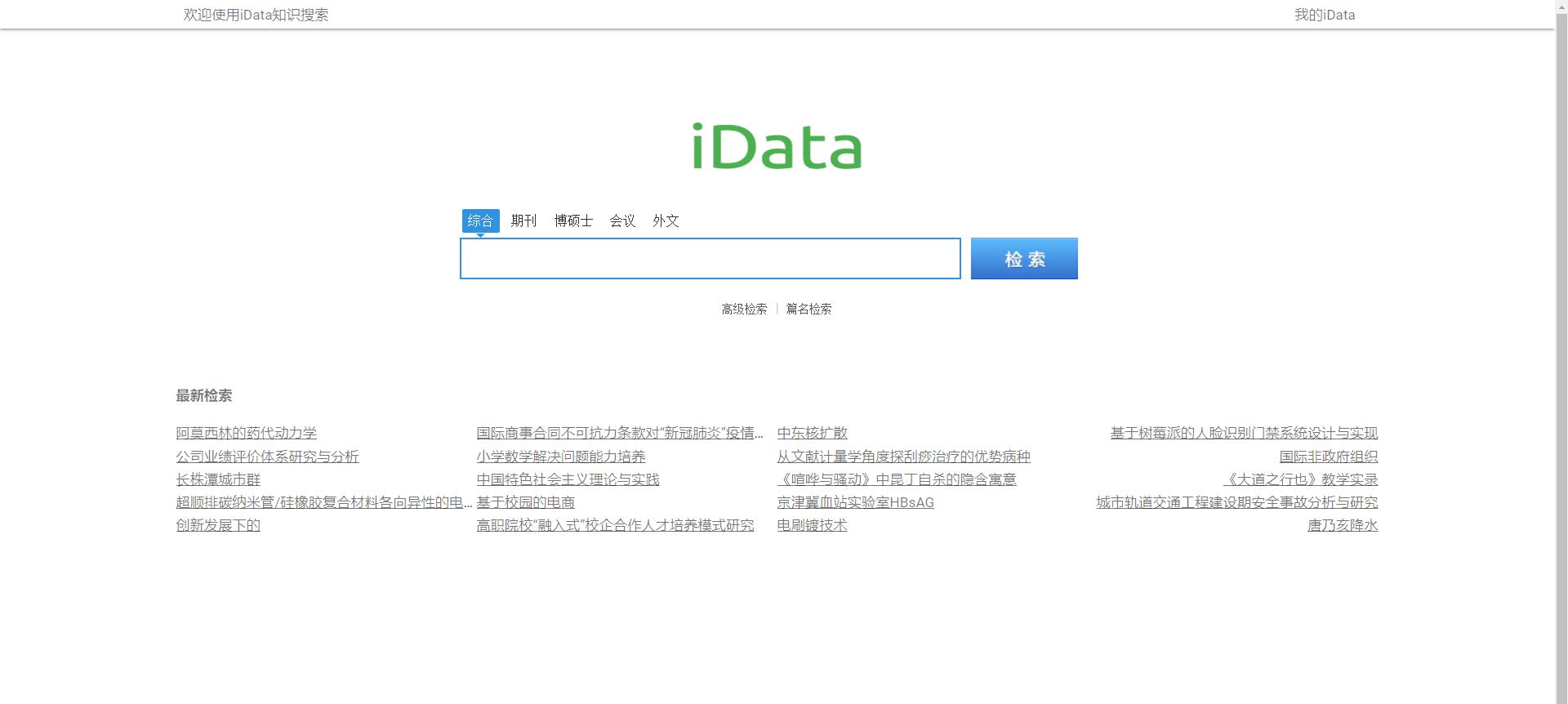Open 高级检索 advanced search
Viewport: 1568px width, 704px height.
click(744, 309)
